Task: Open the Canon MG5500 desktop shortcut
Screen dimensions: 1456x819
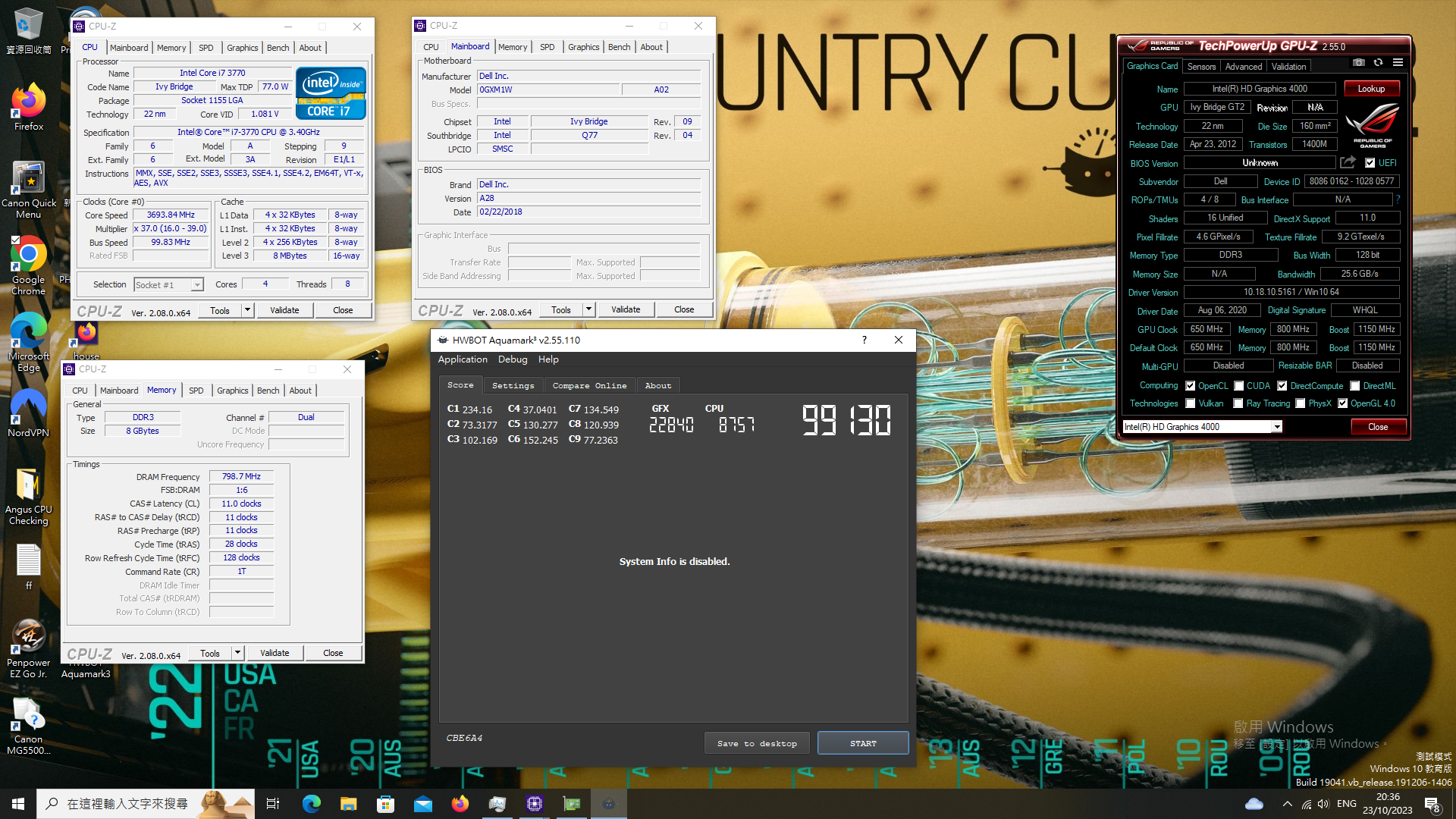Action: [29, 726]
